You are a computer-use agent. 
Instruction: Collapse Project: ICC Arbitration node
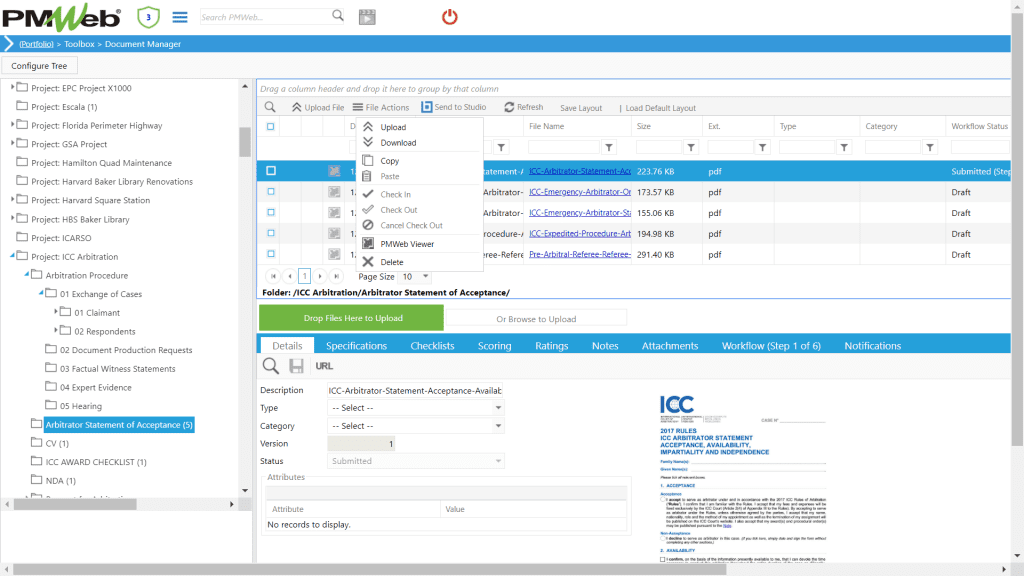tap(12, 255)
